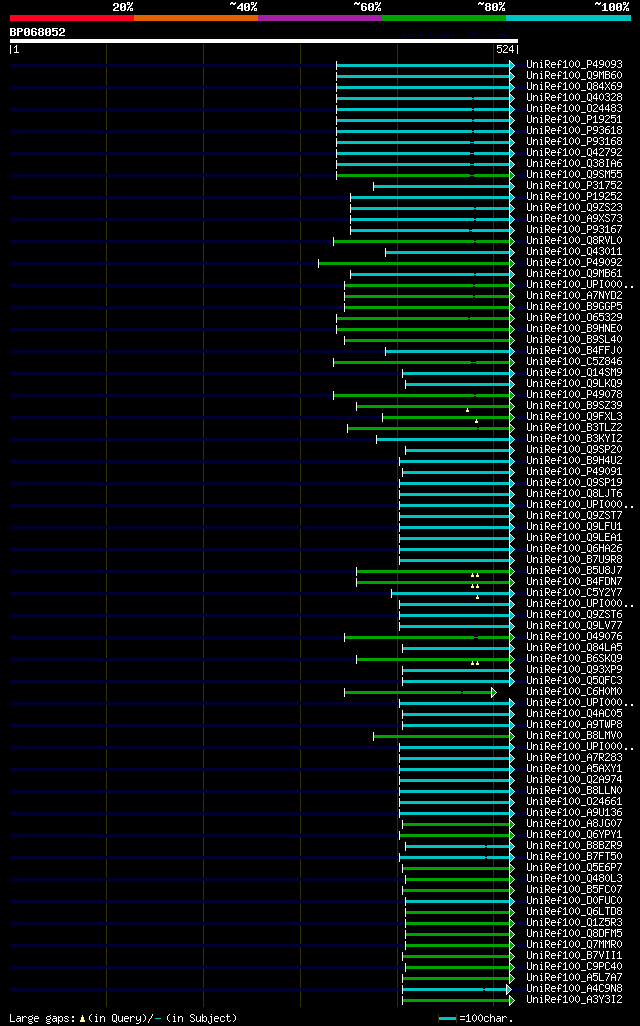
Task: Select the UniRef100_A9XS73 label
Action: 575,219
